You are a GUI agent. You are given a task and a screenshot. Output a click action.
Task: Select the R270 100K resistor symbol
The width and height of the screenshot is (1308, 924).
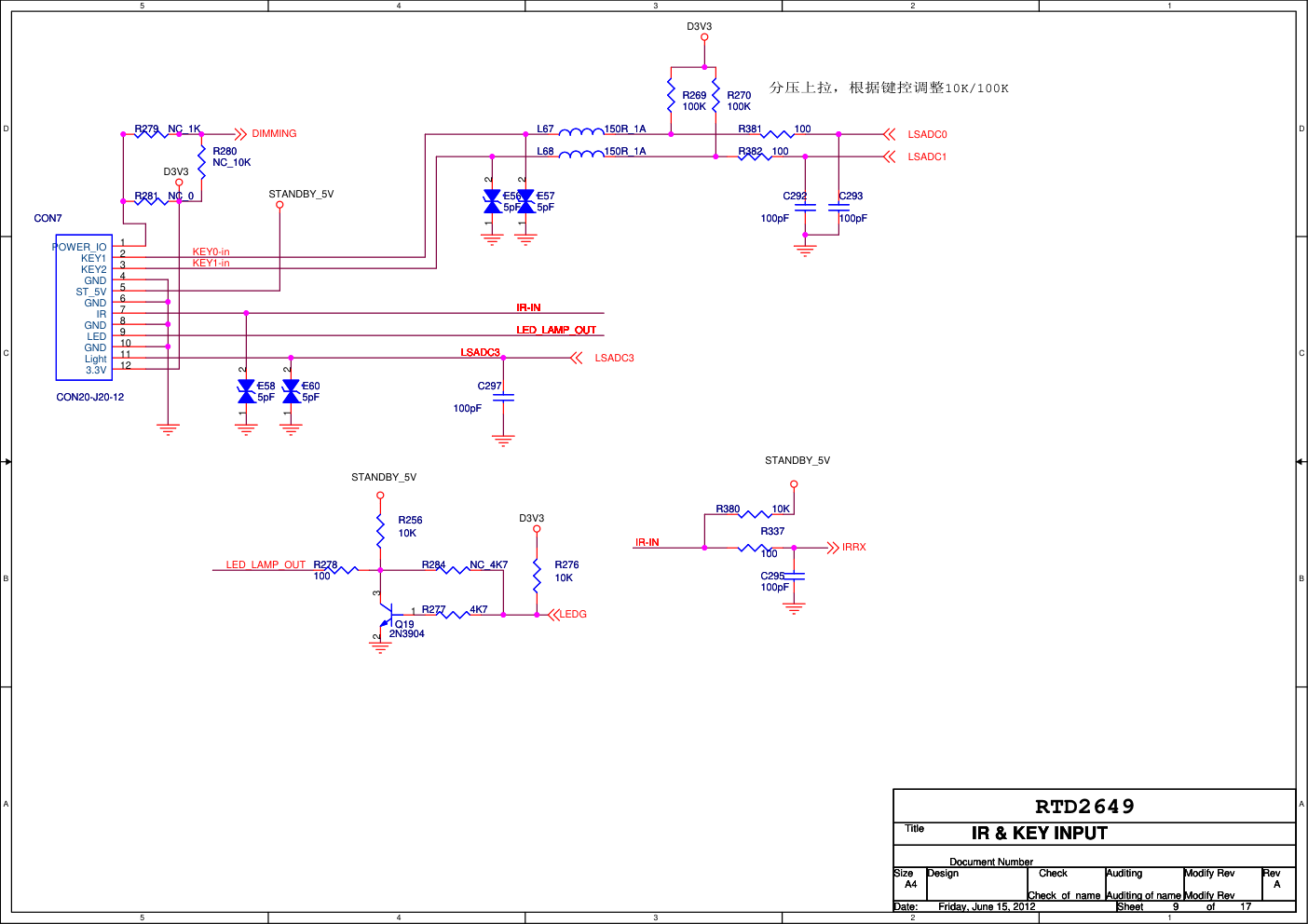[715, 96]
